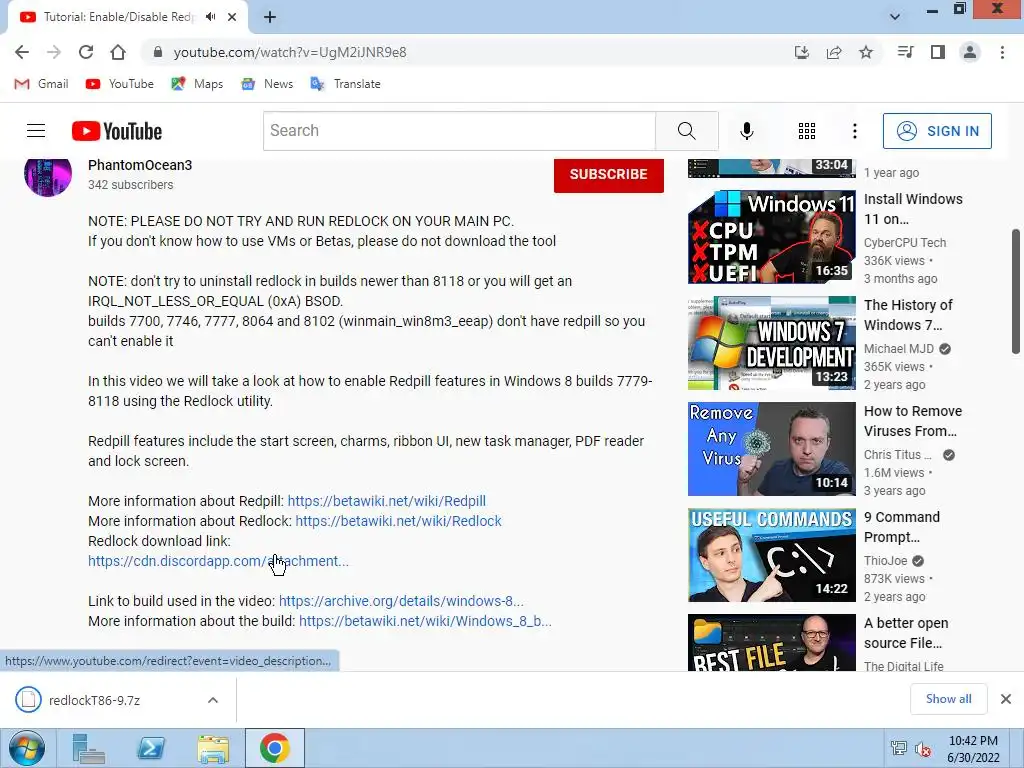Open 'The History of Windows 7…' title
The image size is (1024, 768).
click(x=908, y=315)
